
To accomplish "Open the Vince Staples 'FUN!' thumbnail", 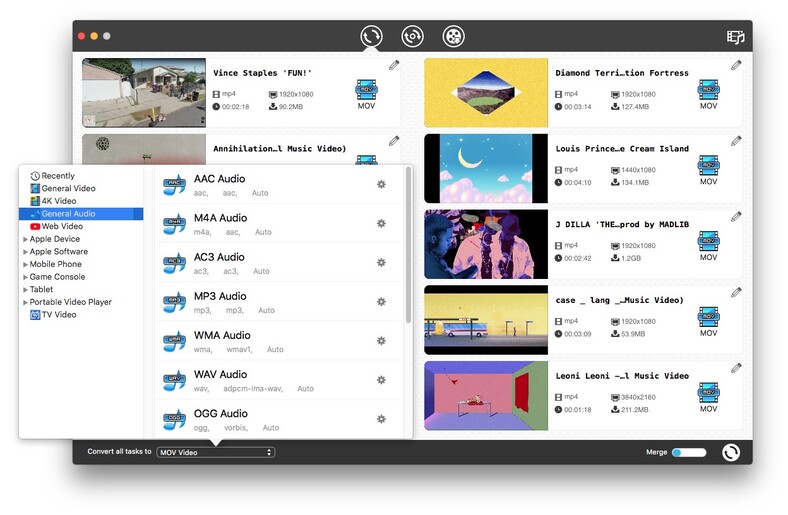I will (144, 92).
